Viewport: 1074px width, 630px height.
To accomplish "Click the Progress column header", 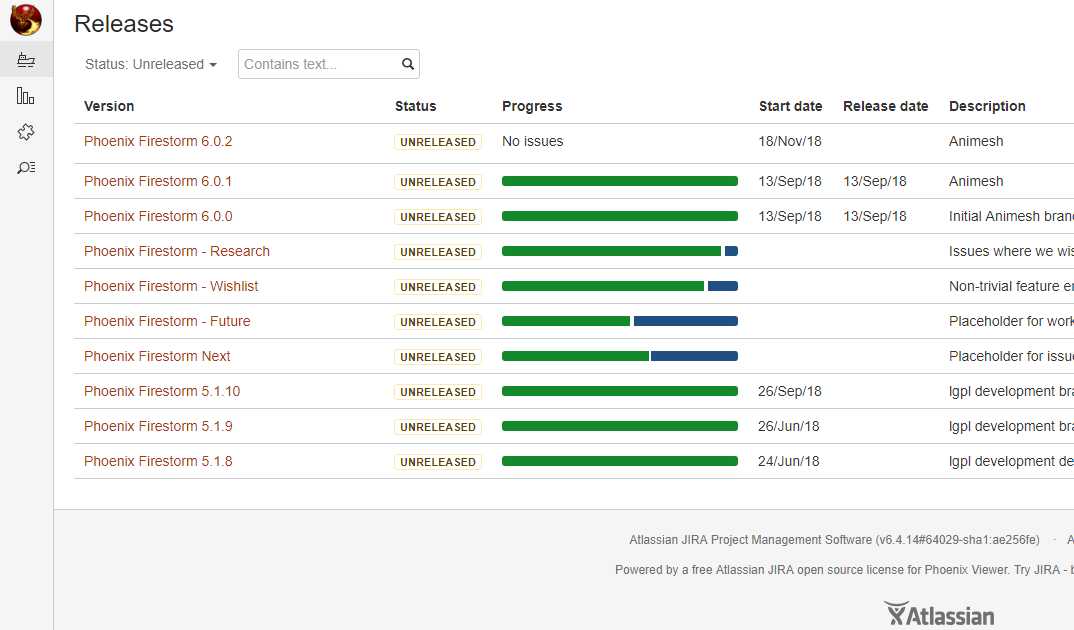I will tap(532, 106).
